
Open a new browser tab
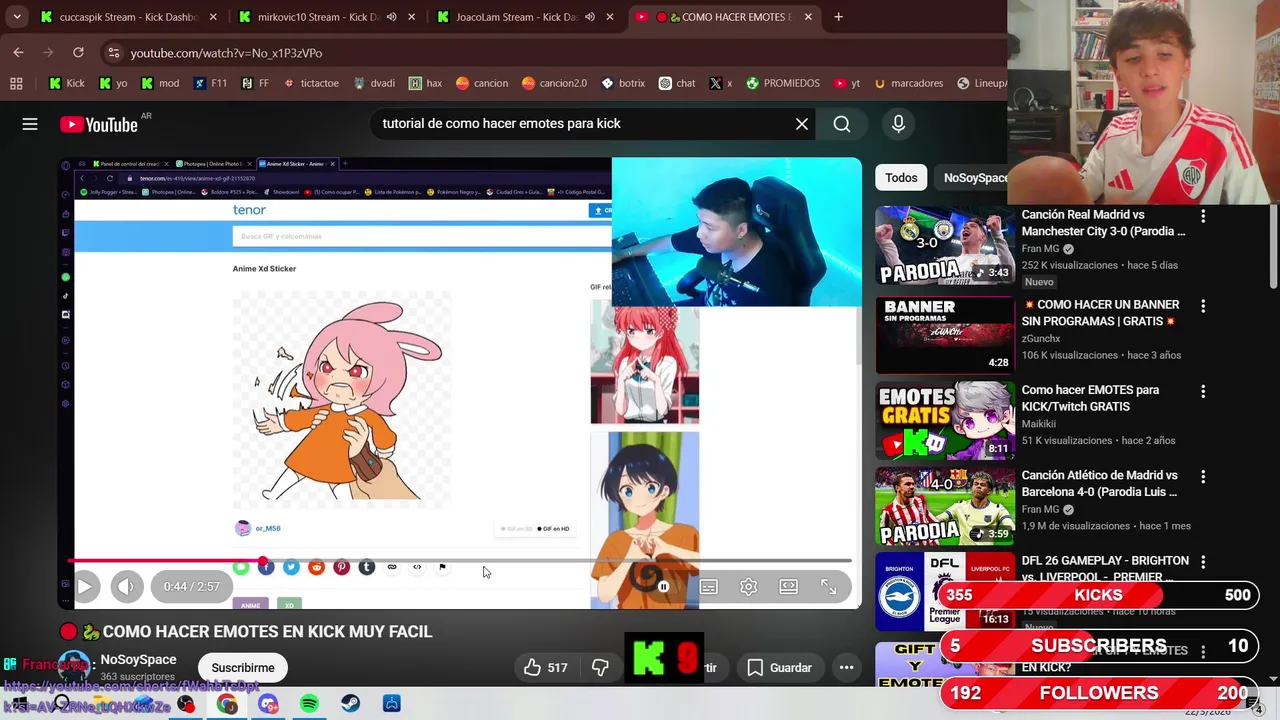click(838, 17)
